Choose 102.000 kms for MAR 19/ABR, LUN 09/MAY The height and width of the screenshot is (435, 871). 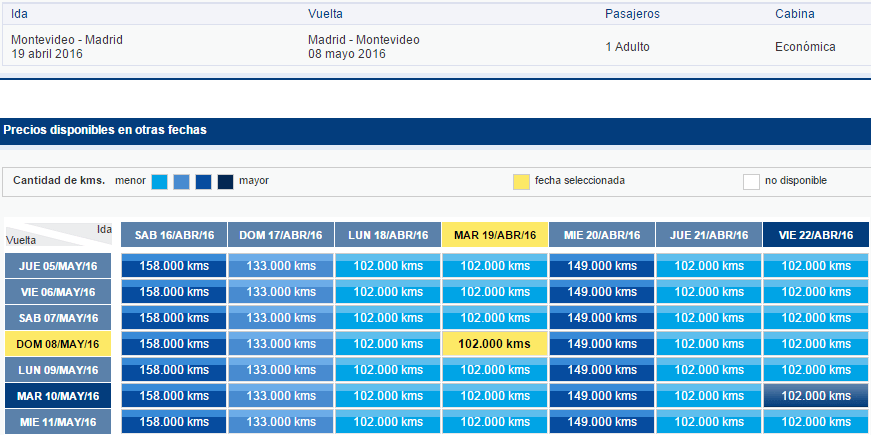tap(495, 370)
